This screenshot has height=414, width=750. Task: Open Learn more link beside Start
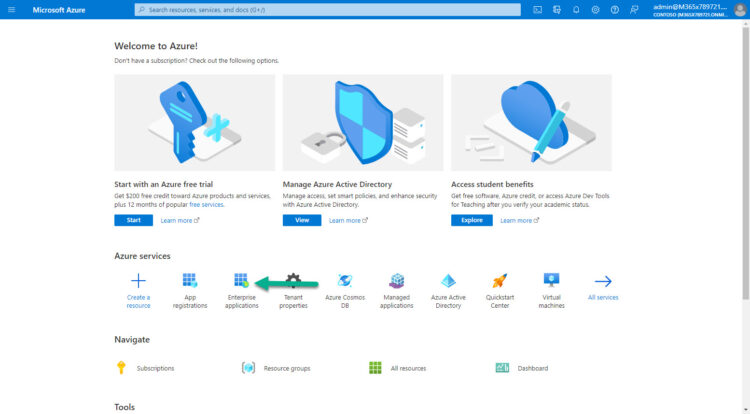coord(180,220)
